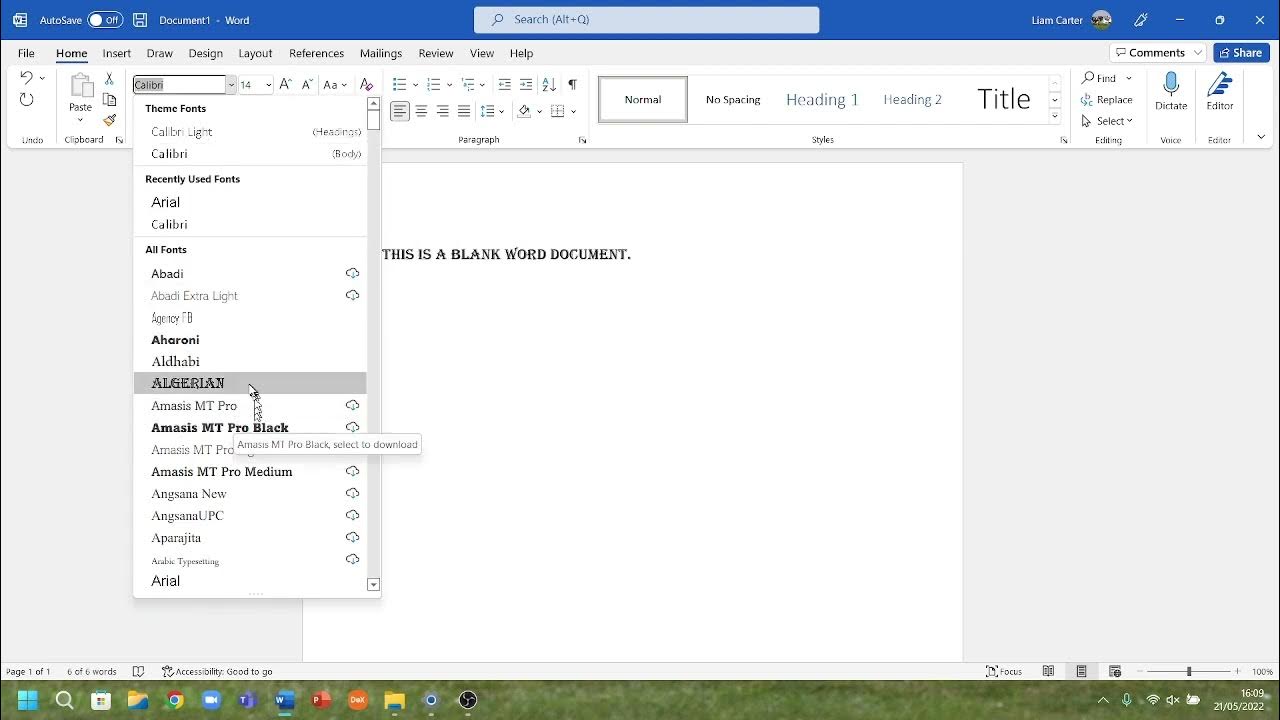Align paragraph text to the right
Viewport: 1280px width, 720px height.
click(442, 111)
